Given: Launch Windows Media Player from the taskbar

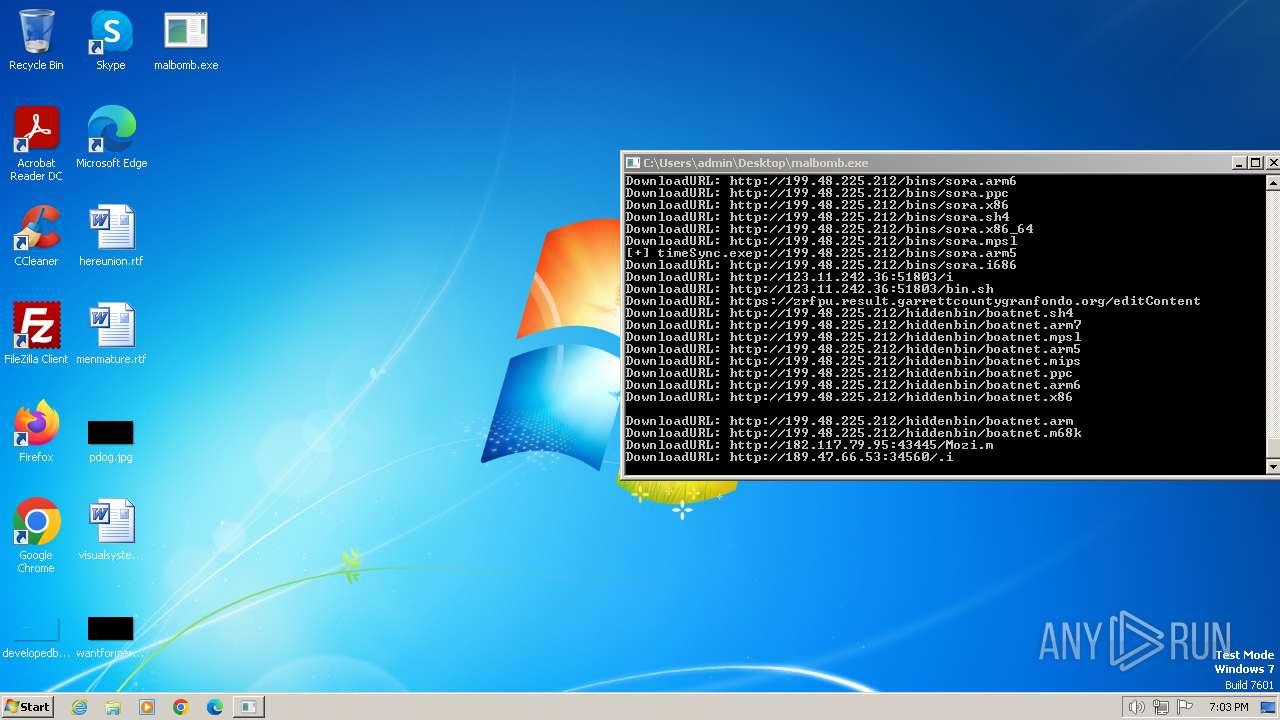Looking at the screenshot, I should [147, 707].
